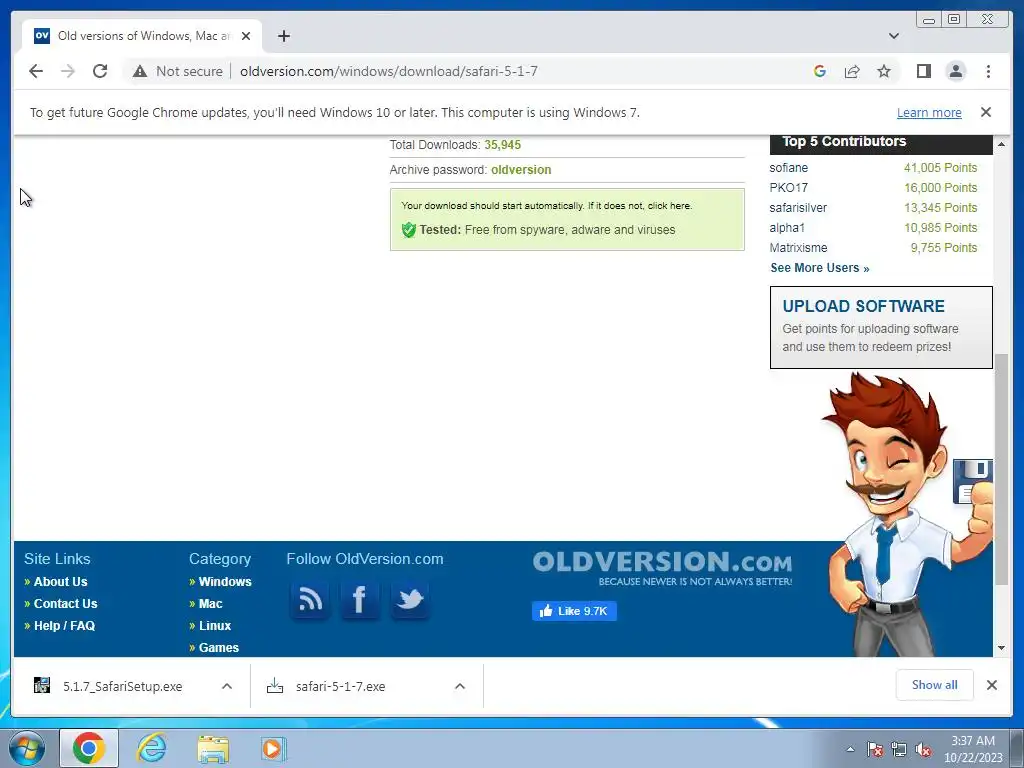Close the downloads bar
Image resolution: width=1024 pixels, height=768 pixels.
point(991,685)
